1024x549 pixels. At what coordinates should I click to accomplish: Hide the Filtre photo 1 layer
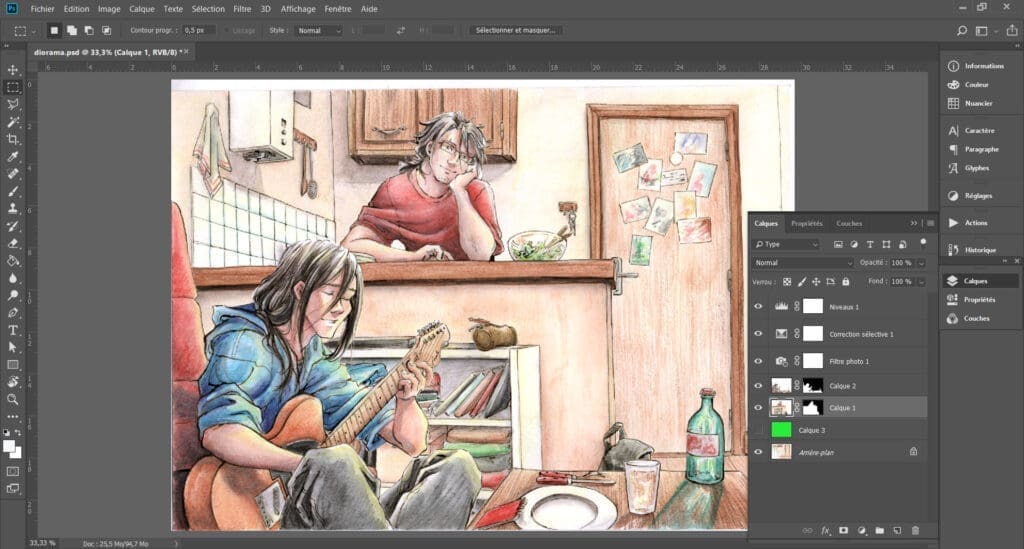tap(758, 361)
